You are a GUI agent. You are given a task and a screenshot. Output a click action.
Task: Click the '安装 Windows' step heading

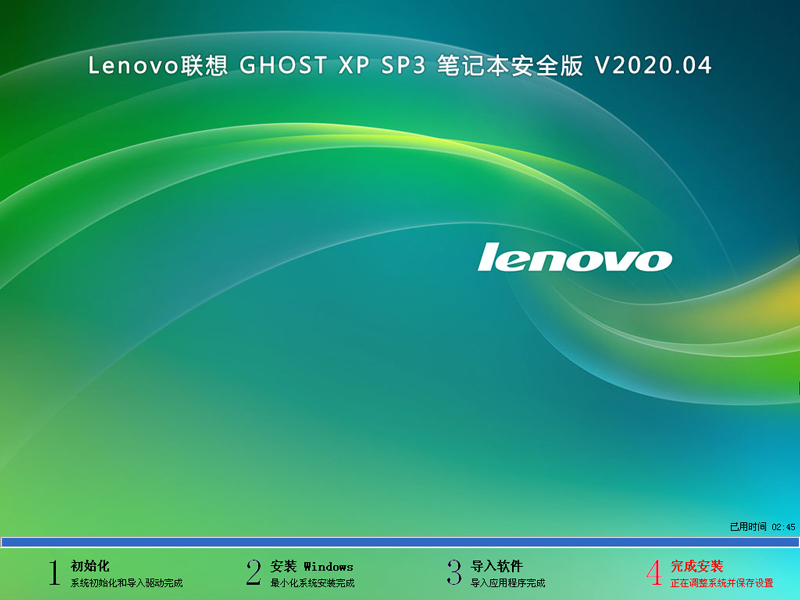312,566
